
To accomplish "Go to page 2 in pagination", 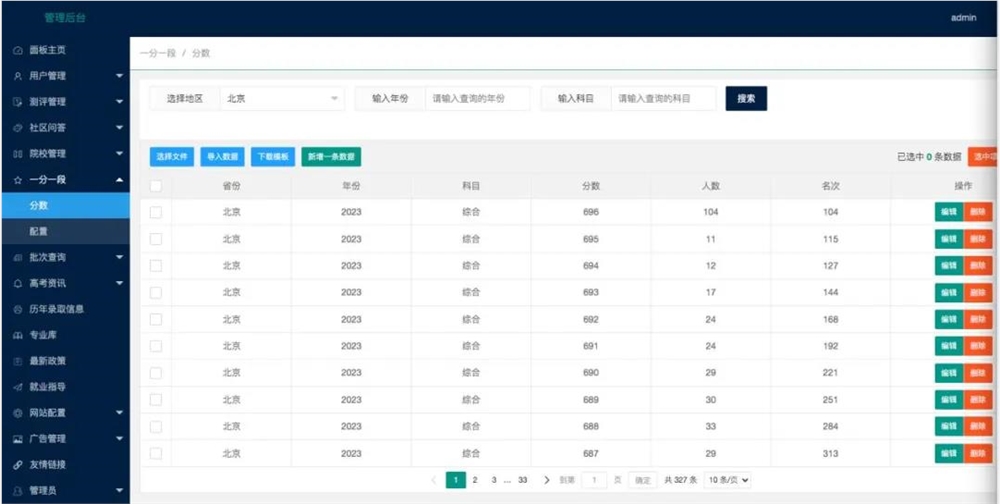I will tap(474, 480).
